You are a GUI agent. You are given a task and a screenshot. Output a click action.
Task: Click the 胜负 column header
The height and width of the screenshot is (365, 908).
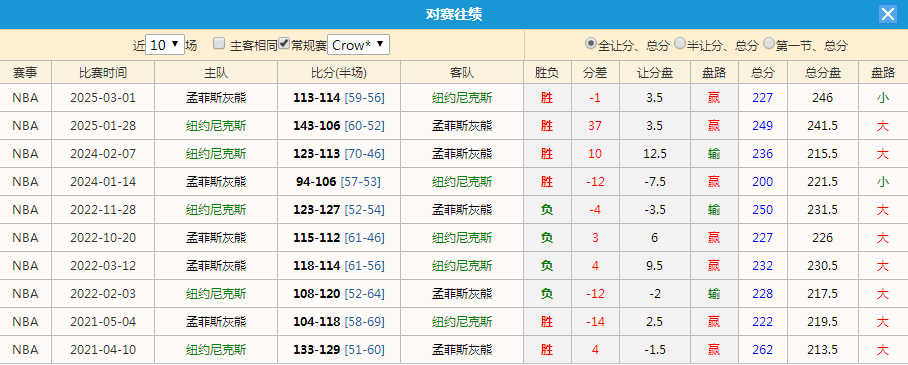[547, 72]
